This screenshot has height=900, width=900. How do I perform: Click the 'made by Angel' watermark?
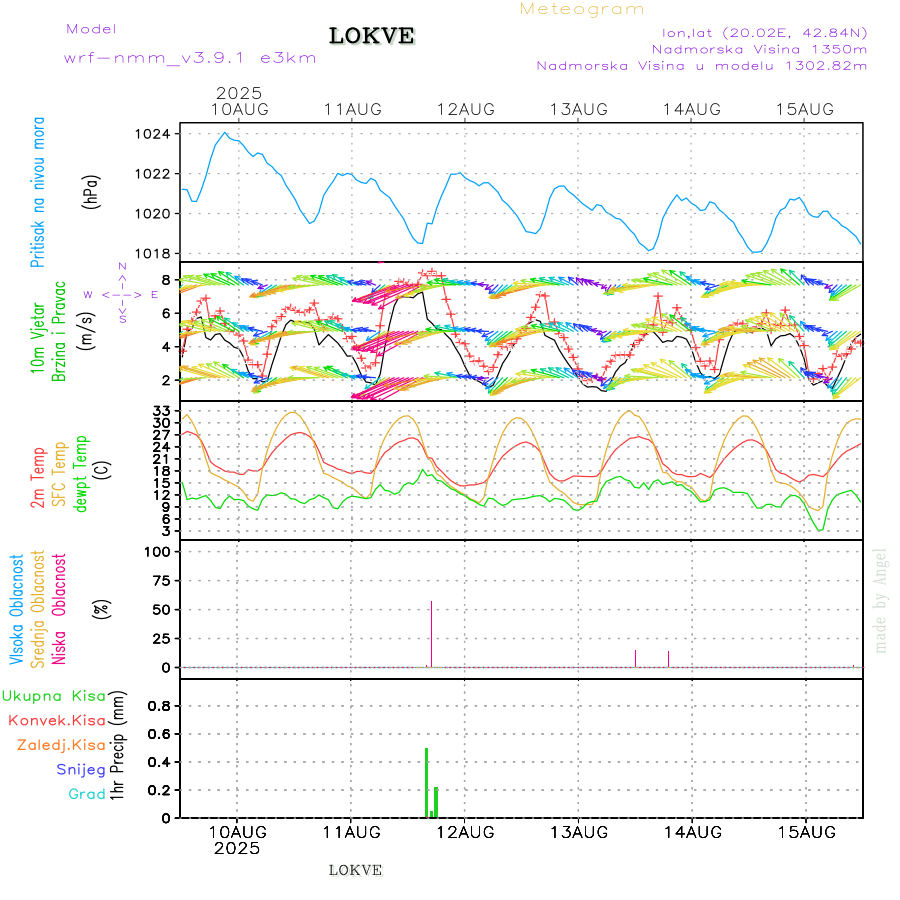click(x=881, y=600)
